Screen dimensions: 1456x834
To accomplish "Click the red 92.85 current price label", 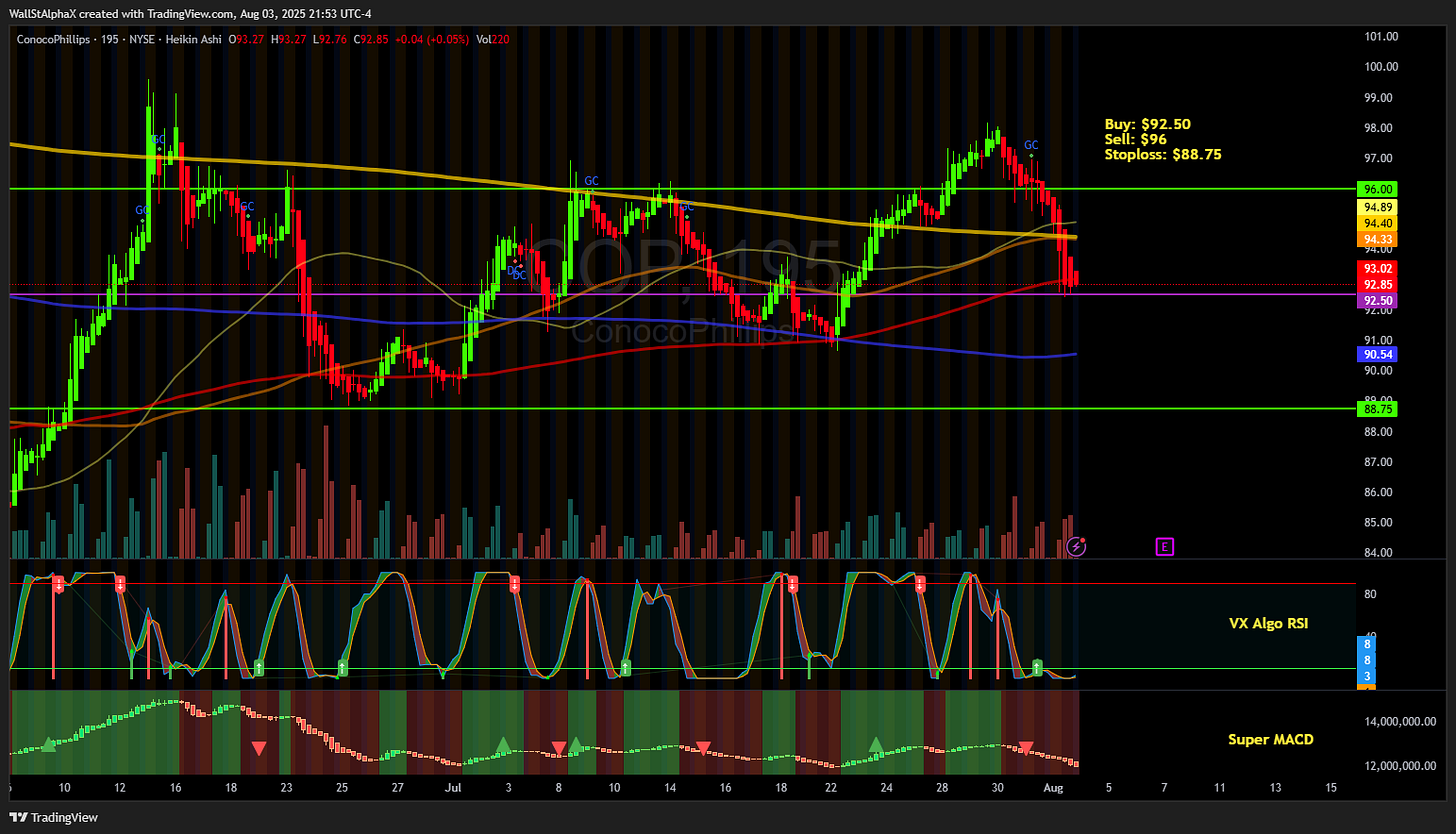I will tap(1375, 284).
